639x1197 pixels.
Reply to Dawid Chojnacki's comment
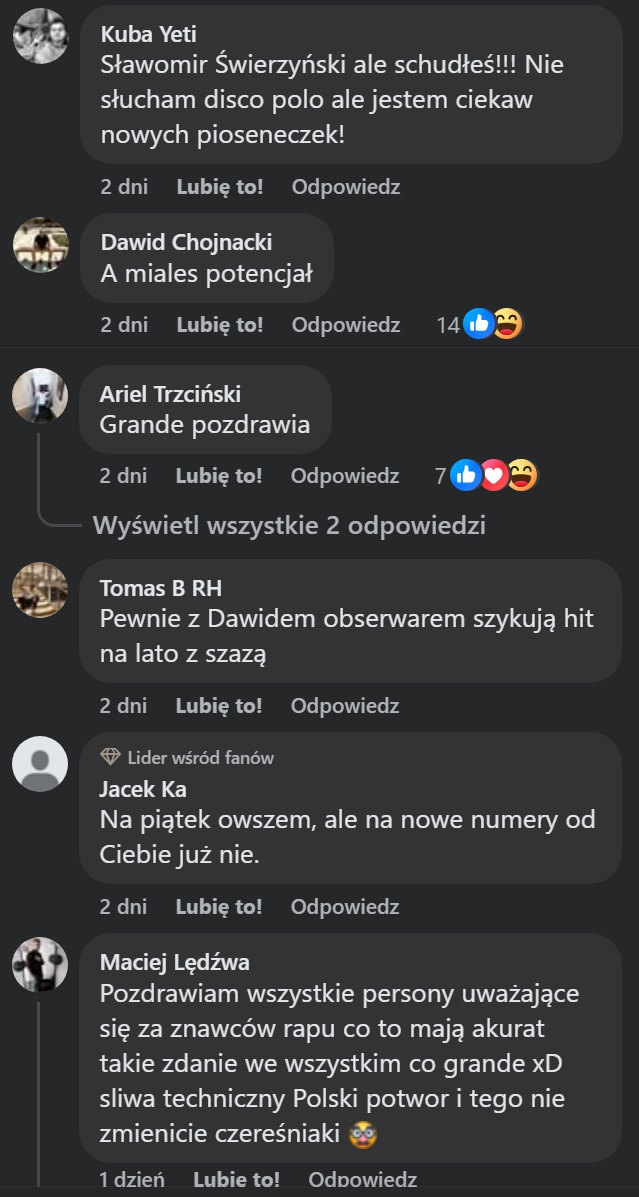[x=346, y=325]
